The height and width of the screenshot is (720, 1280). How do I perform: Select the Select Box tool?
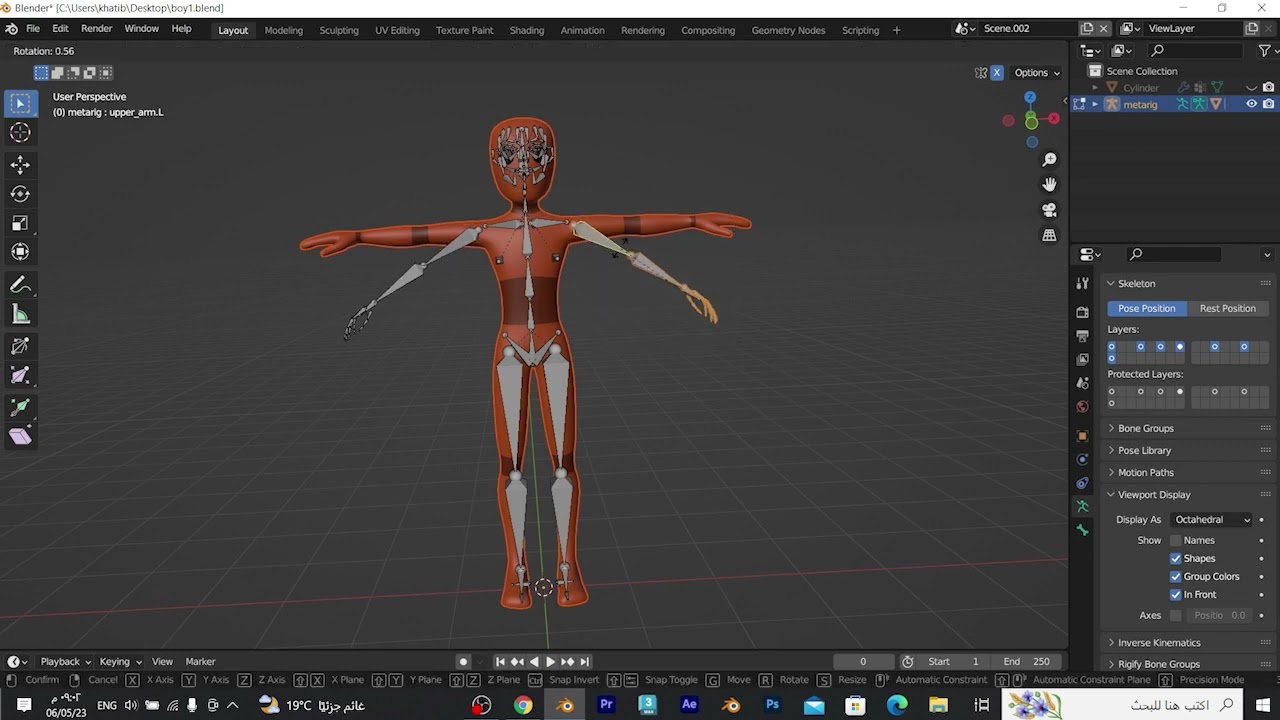point(20,103)
